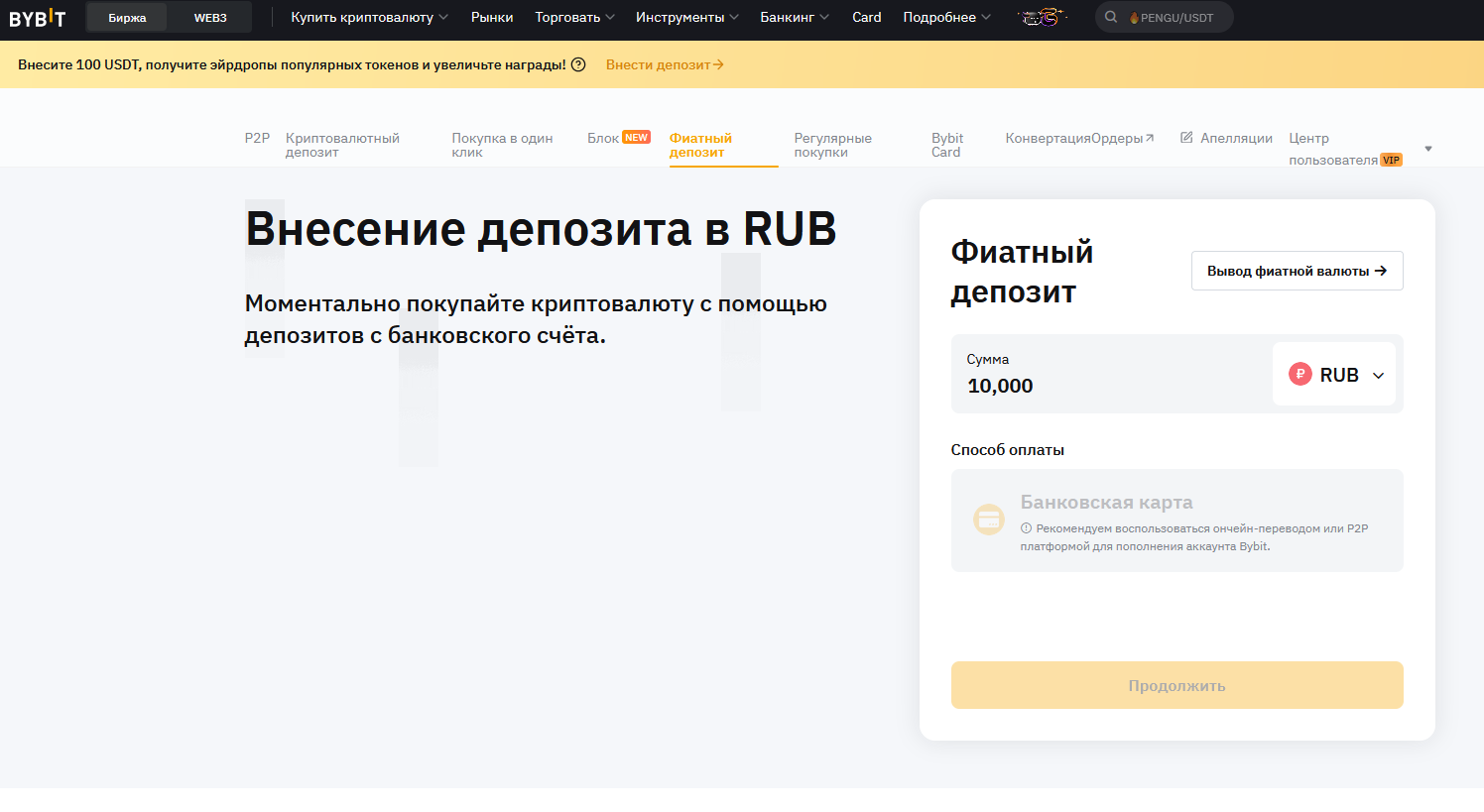Open the Апелляции page
Screen dimensions: 1484x812
coord(1236,138)
